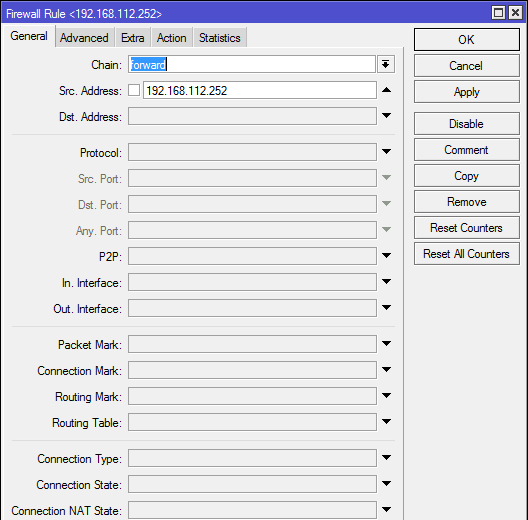Expand the Connection State field
528x520 pixels.
[x=387, y=483]
